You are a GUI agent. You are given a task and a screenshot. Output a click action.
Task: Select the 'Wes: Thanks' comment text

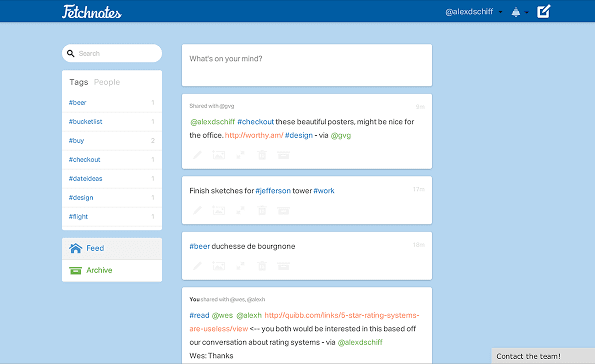pos(211,356)
